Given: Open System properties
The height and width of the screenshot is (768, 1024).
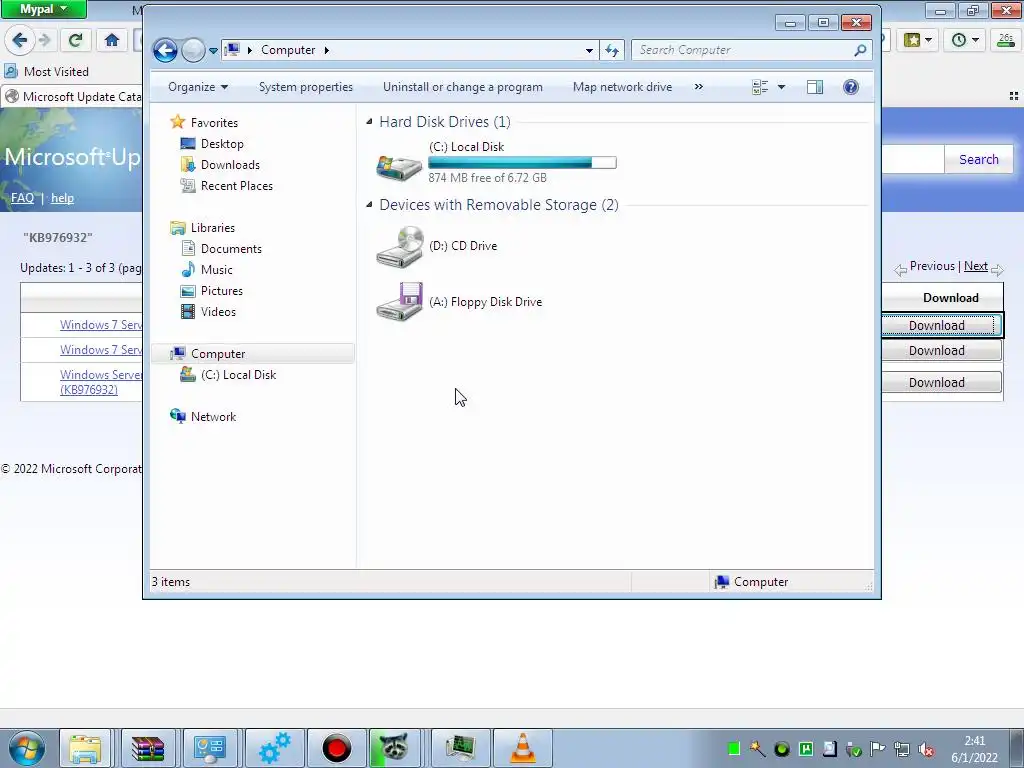Looking at the screenshot, I should [x=306, y=87].
